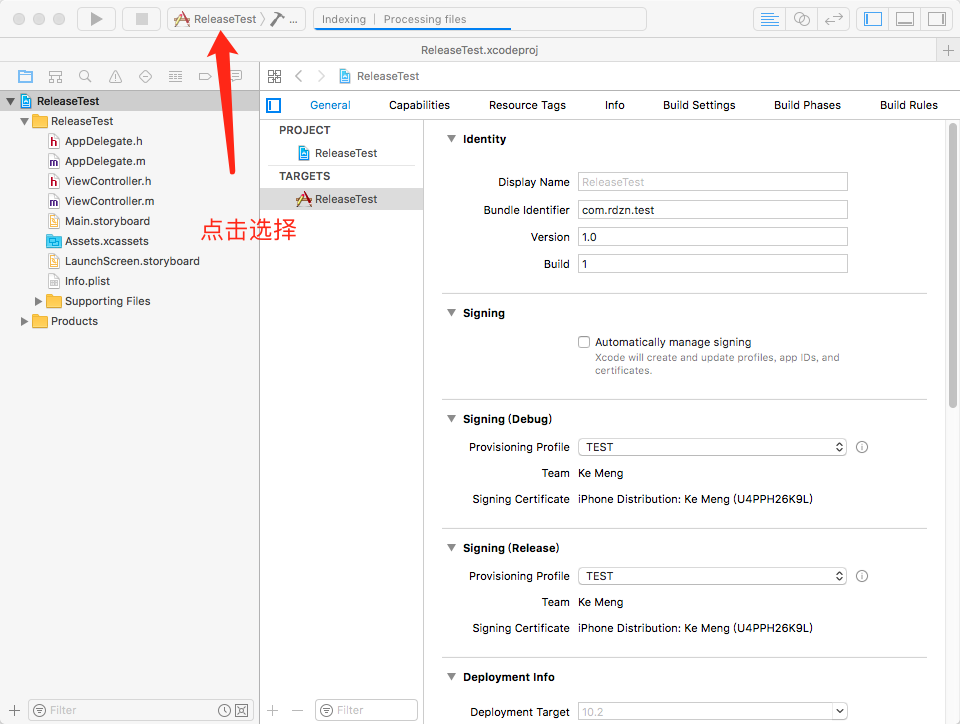The height and width of the screenshot is (724, 960).
Task: Add a new target with plus button
Action: (x=272, y=710)
